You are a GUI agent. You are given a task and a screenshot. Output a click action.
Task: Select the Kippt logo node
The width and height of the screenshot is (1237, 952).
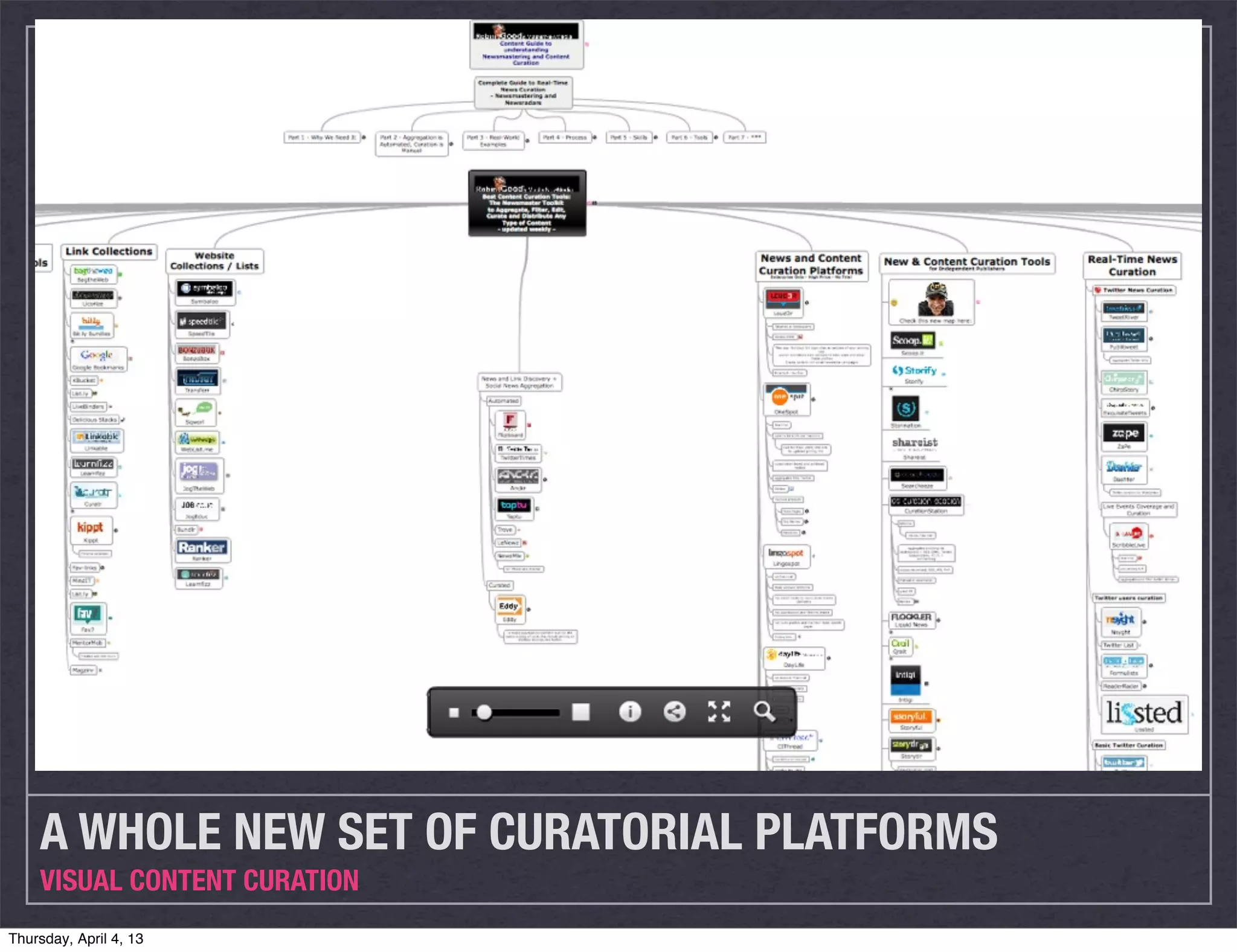pyautogui.click(x=91, y=531)
